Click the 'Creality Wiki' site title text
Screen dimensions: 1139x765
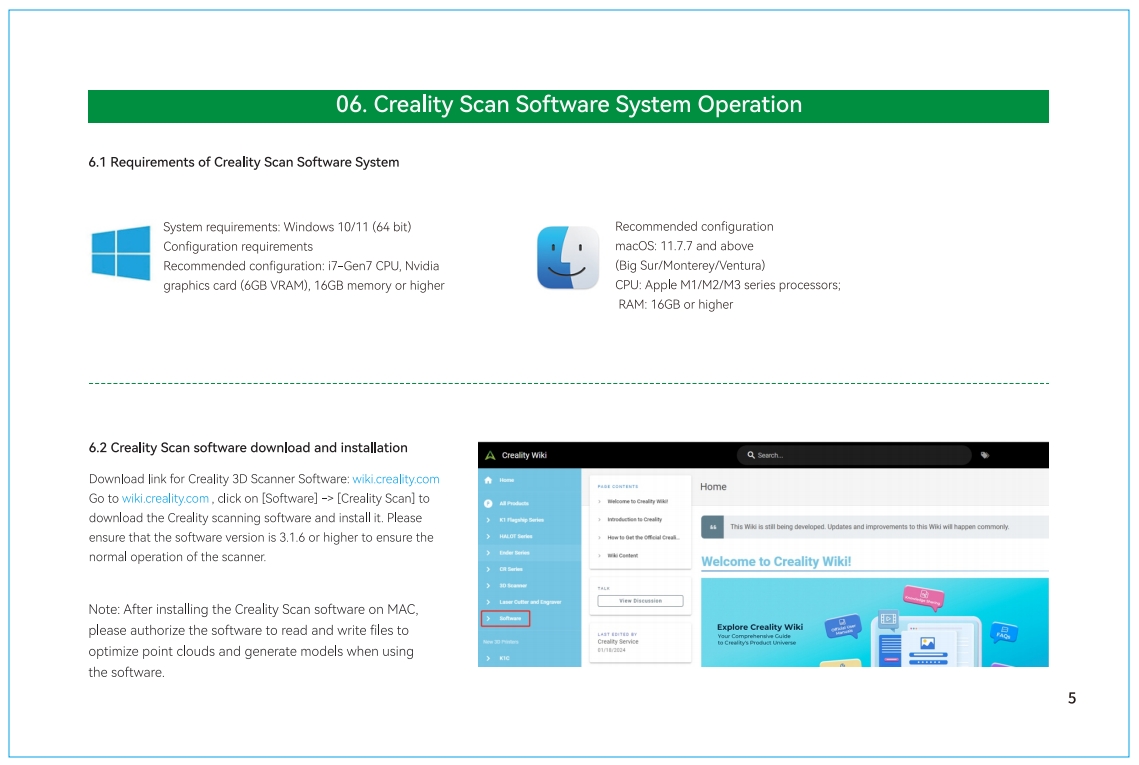click(x=524, y=456)
